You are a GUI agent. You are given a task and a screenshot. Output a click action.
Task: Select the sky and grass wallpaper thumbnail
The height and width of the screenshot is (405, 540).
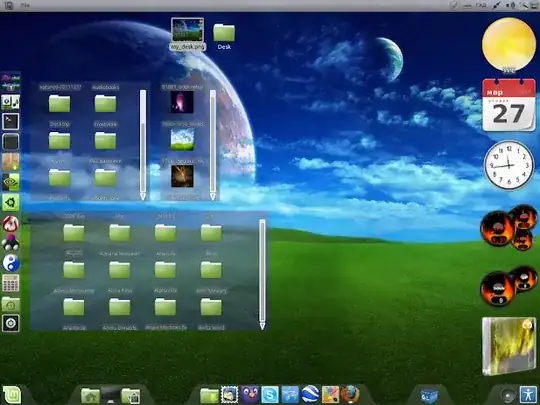(182, 139)
